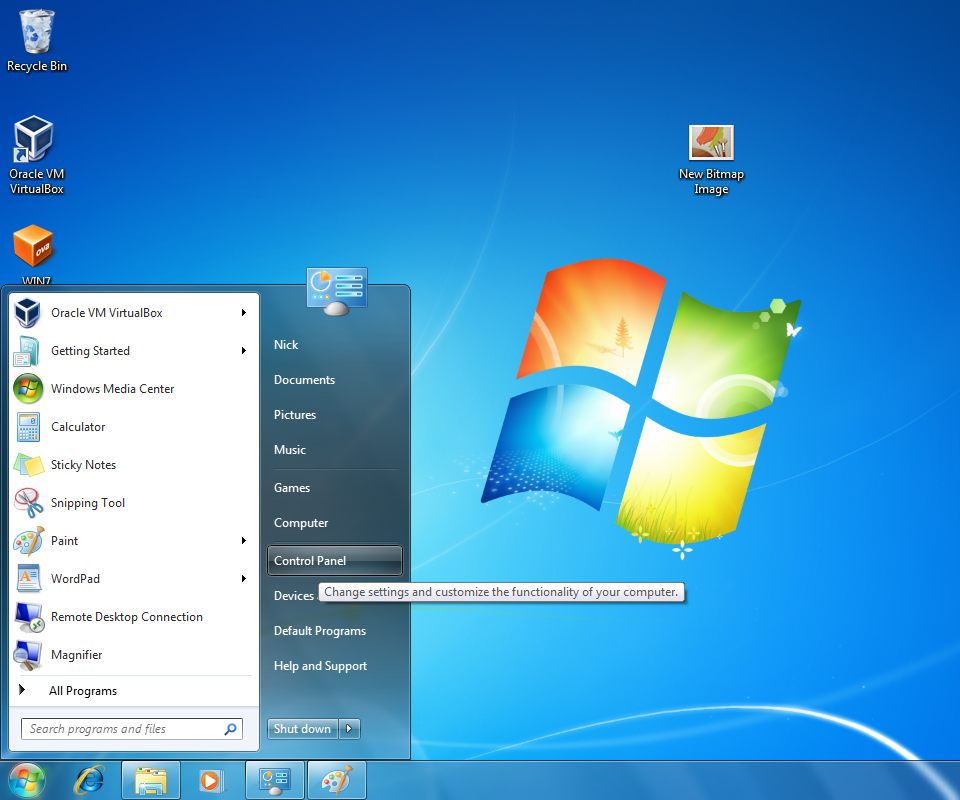Open the Recycle Bin
This screenshot has width=960, height=800.
point(36,35)
